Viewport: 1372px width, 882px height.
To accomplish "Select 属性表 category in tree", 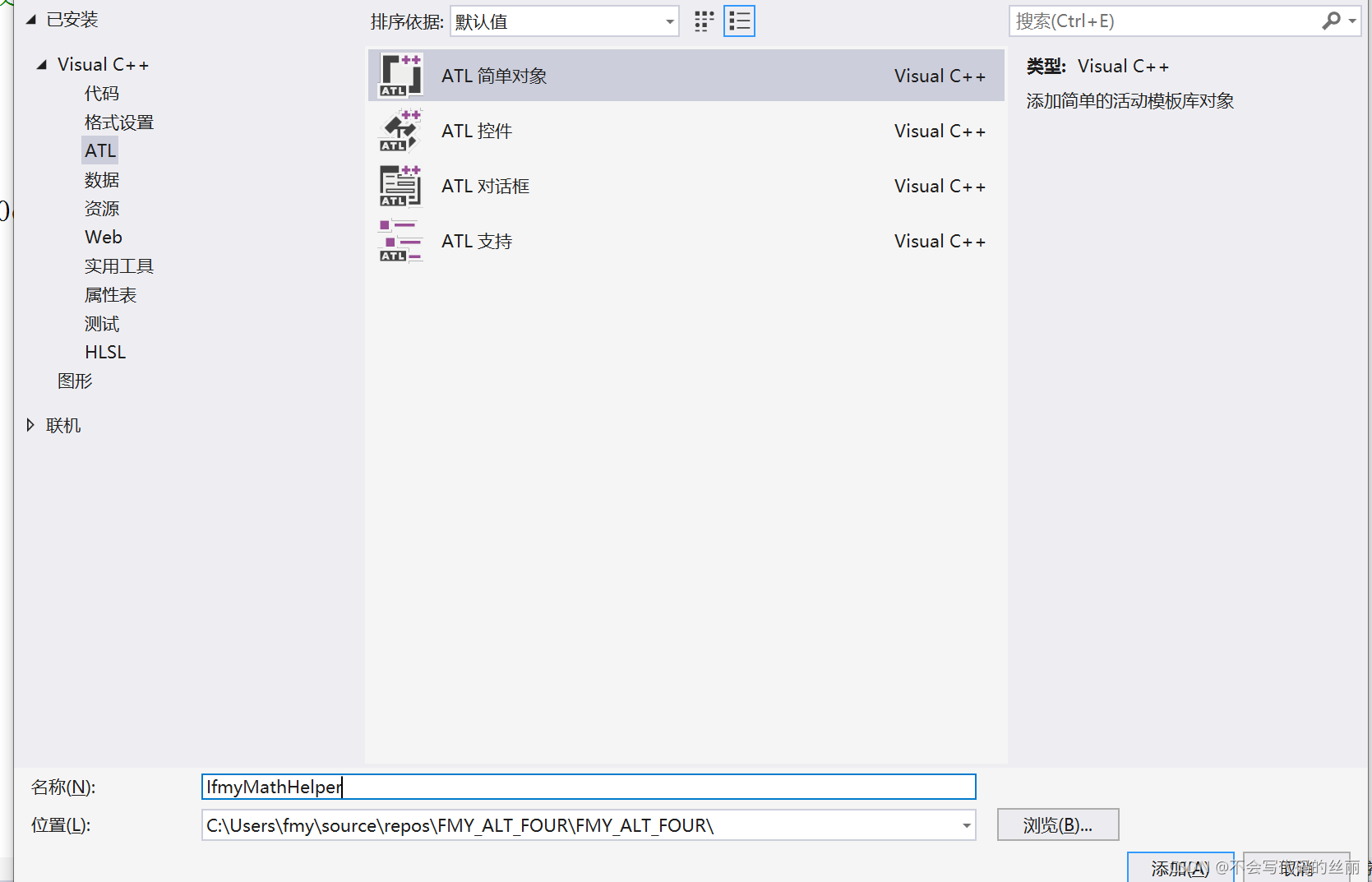I will pos(111,295).
